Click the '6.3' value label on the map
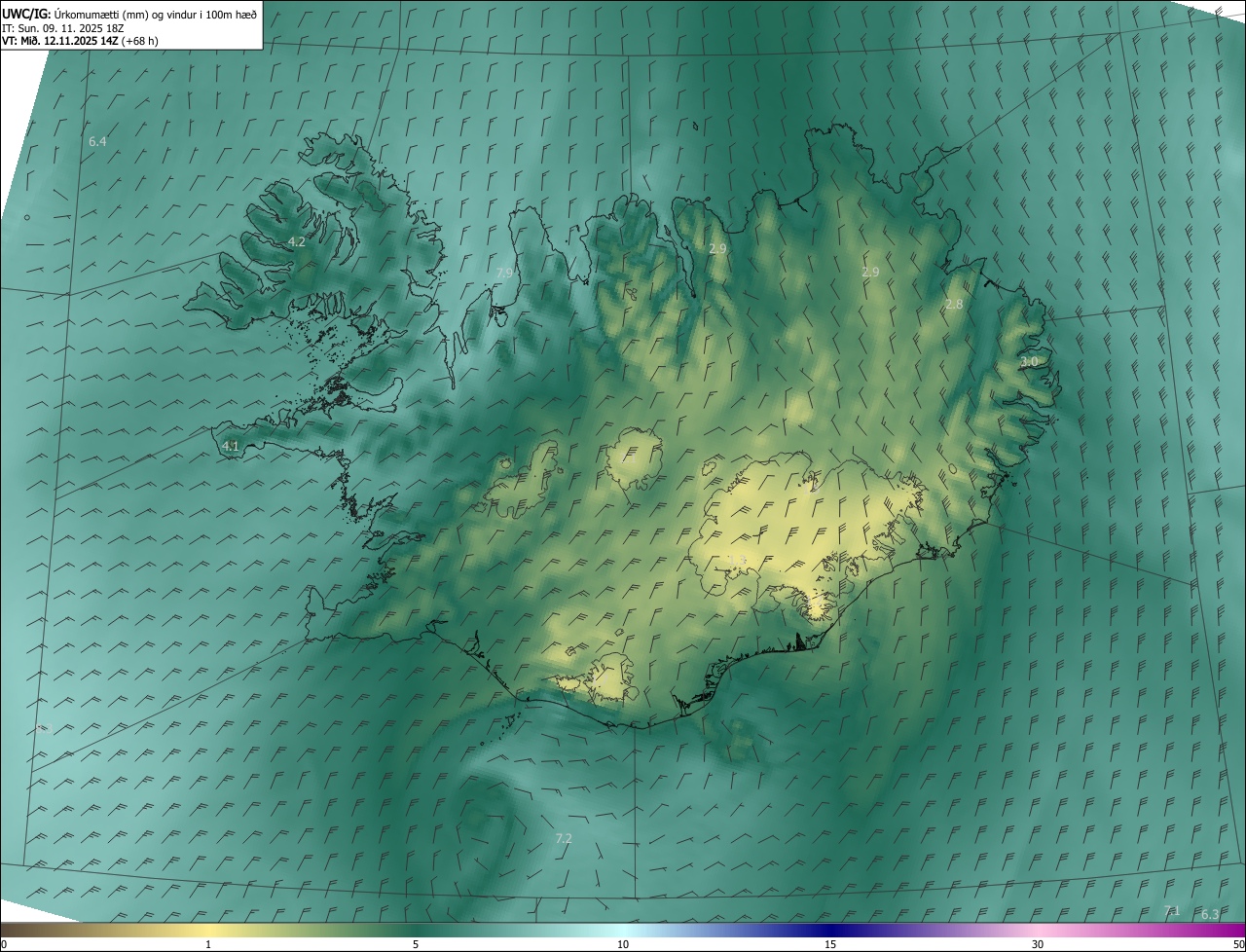The height and width of the screenshot is (952, 1246). click(1210, 915)
